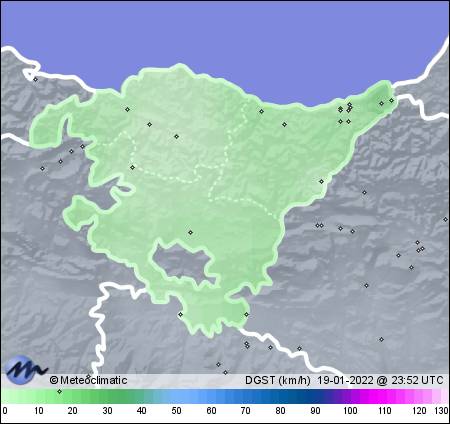
Task: Click the DGST (km/h) variable label
Action: click(278, 380)
